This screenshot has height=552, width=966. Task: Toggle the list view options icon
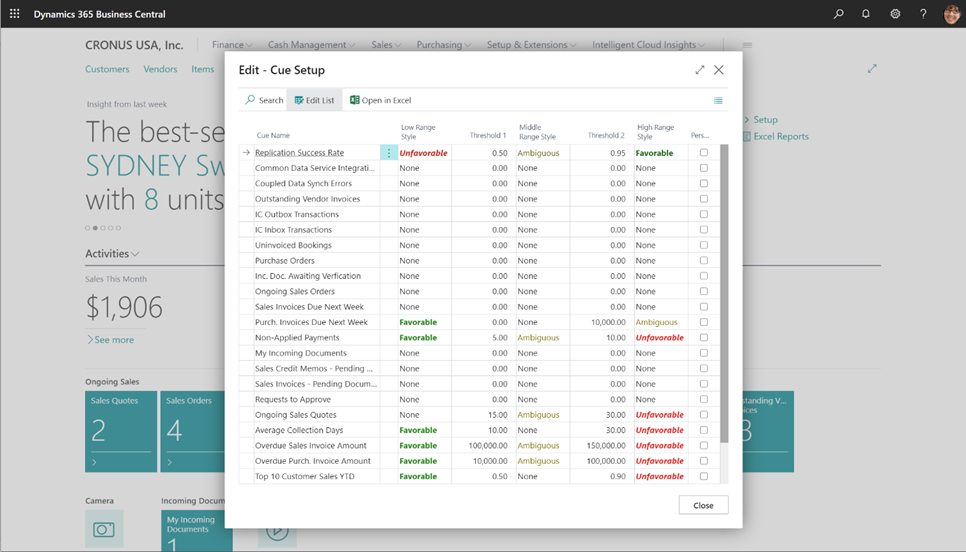coord(718,100)
